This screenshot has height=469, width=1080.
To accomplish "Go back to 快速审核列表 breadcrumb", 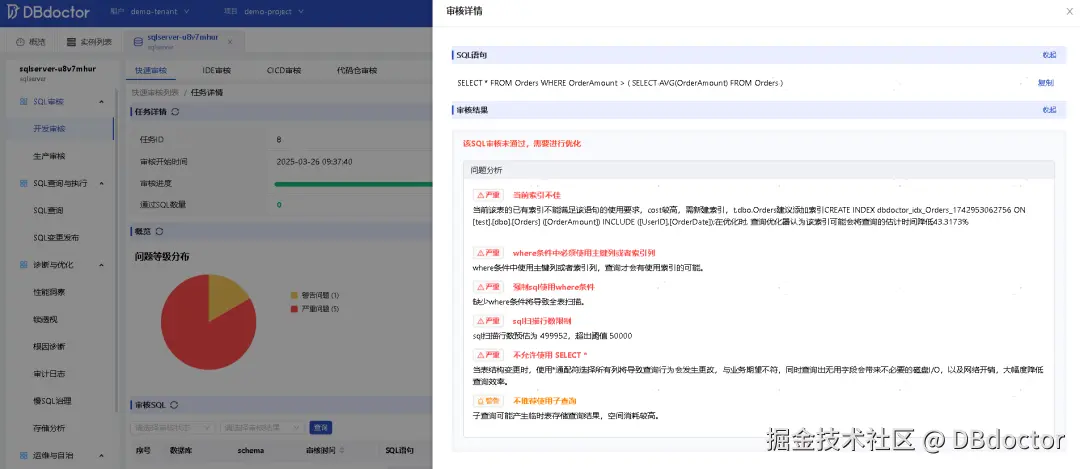I will (x=156, y=92).
